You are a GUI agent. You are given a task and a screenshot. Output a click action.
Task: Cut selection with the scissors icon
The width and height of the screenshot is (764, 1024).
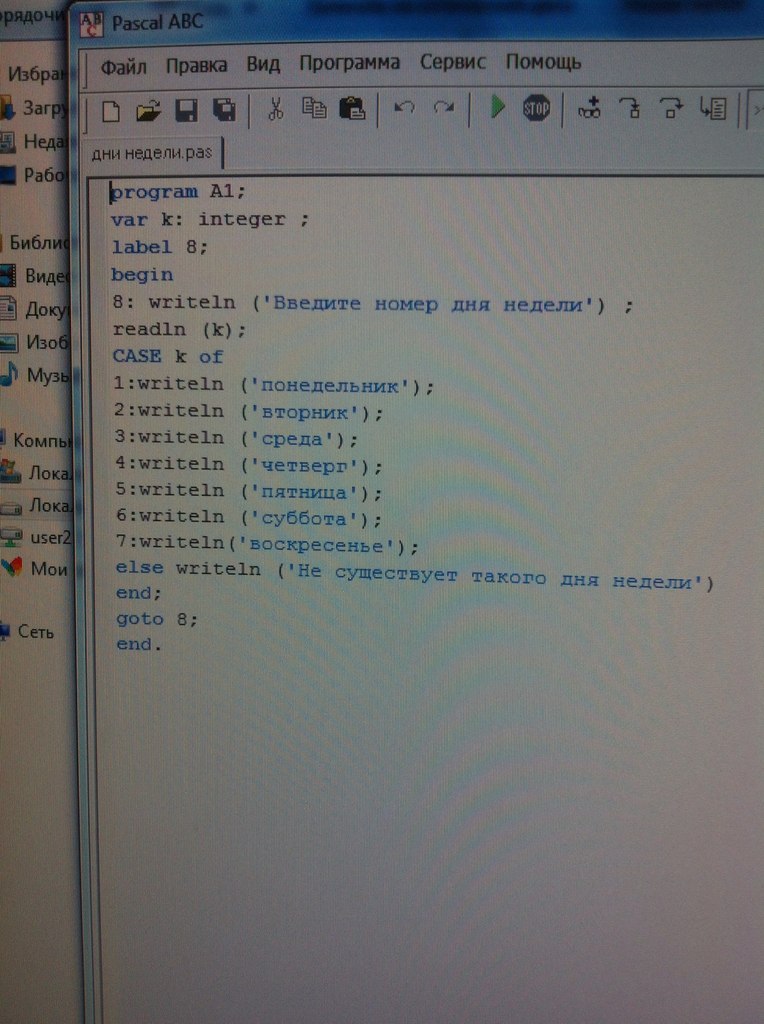(276, 109)
